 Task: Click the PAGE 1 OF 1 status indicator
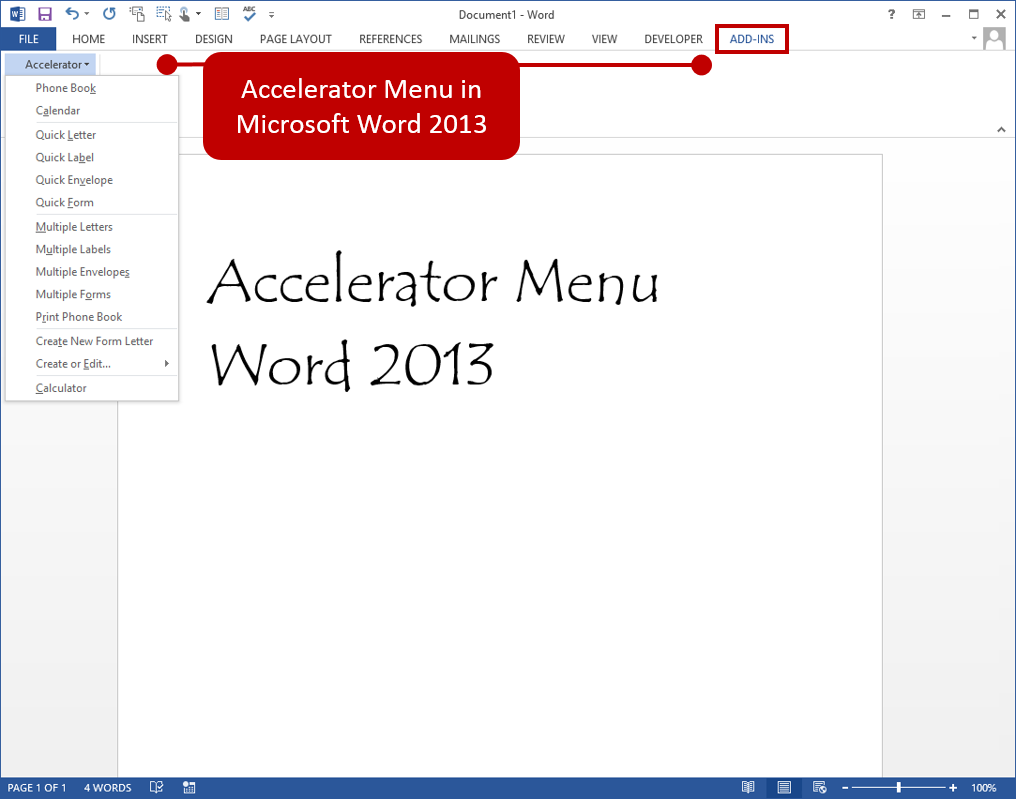click(37, 788)
